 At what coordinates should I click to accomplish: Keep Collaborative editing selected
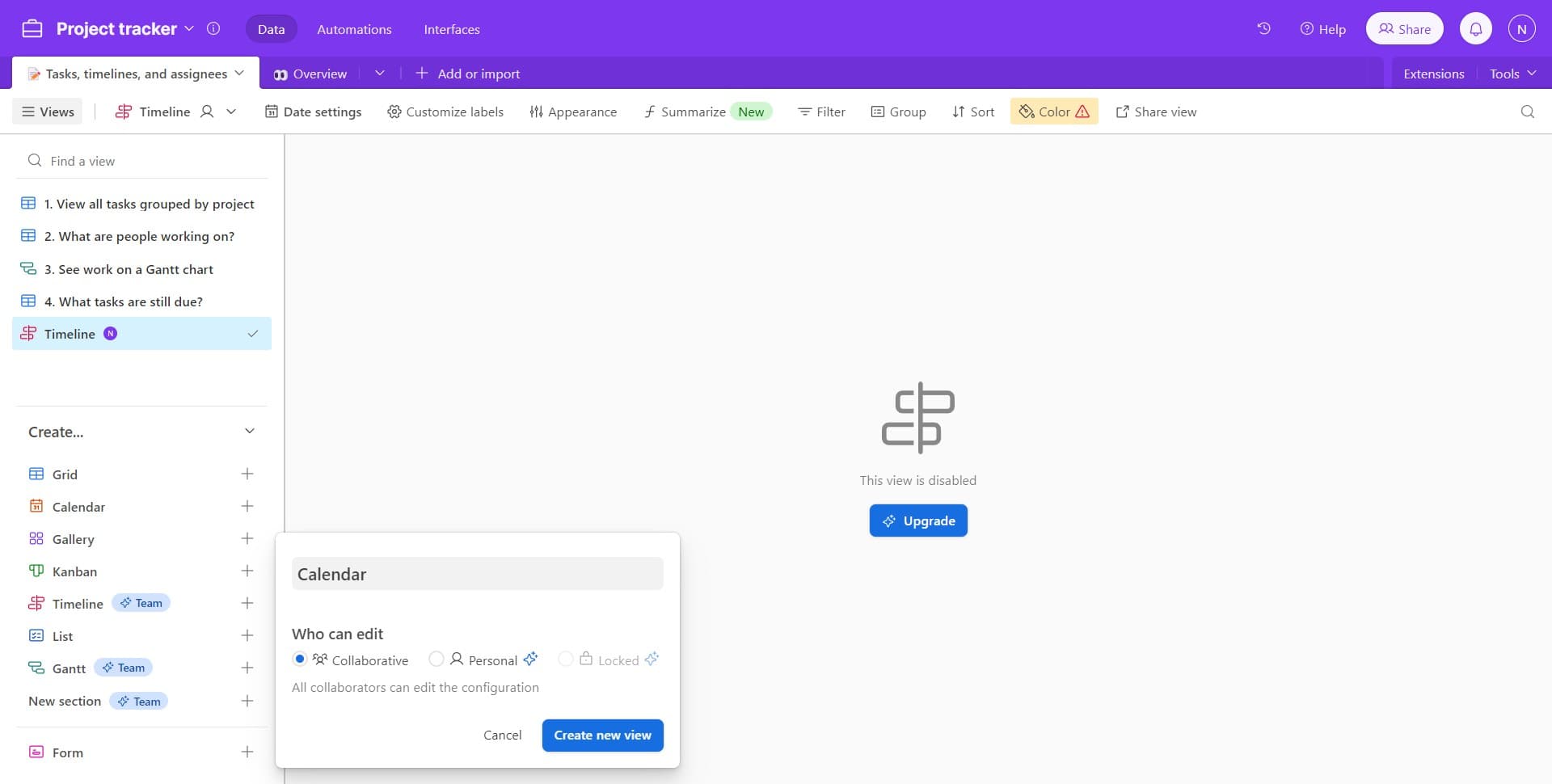click(300, 659)
